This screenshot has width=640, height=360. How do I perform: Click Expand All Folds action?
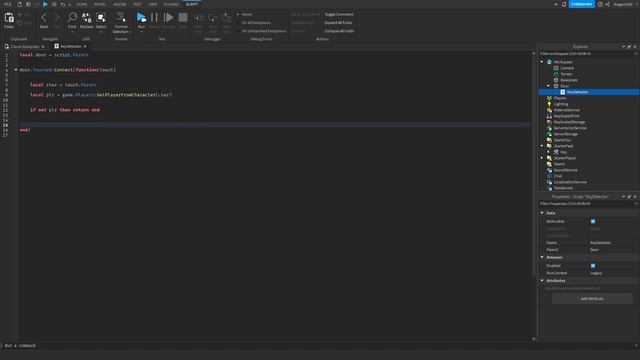click(x=338, y=23)
